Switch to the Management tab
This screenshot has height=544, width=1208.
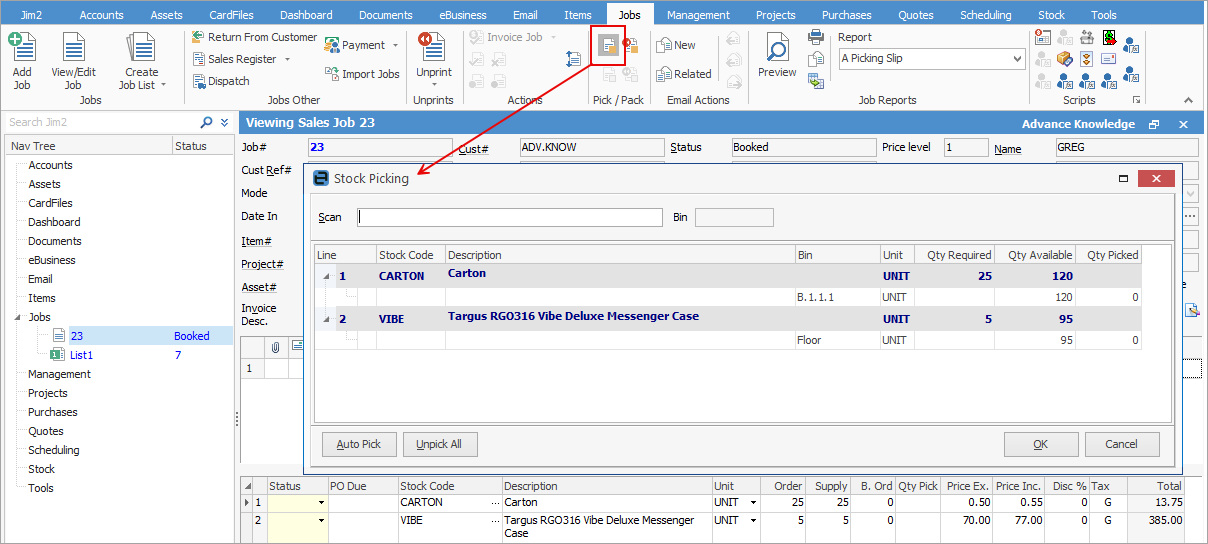click(x=698, y=15)
